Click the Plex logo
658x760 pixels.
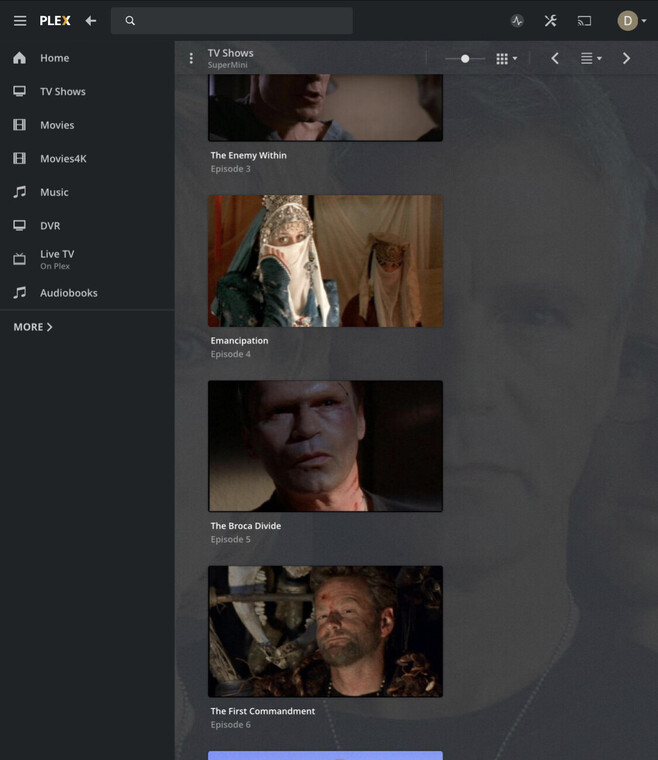(55, 21)
